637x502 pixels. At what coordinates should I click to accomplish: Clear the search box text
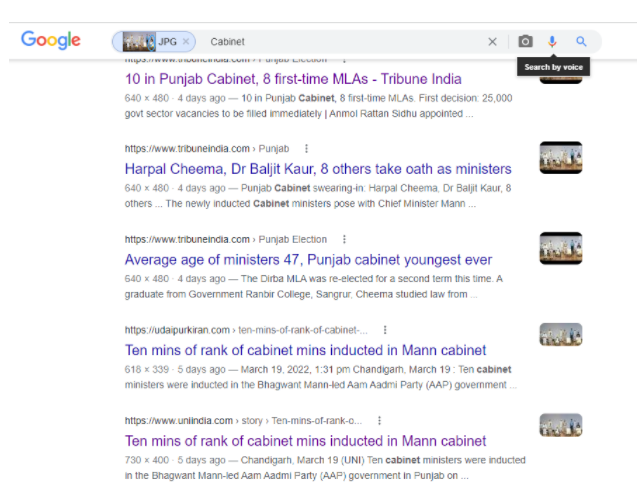pos(492,42)
